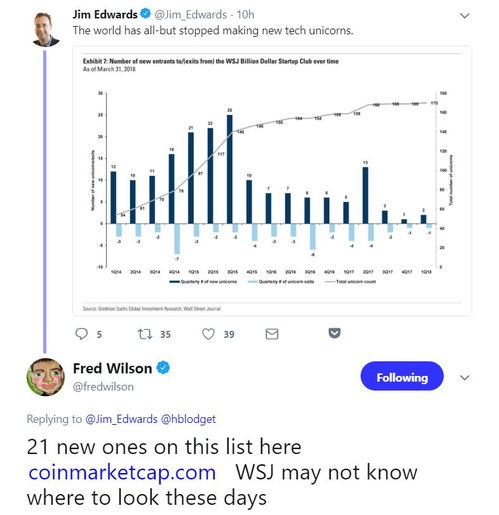Enlarge the unicorn chart image
This screenshot has width=499, height=515.
coord(272,181)
